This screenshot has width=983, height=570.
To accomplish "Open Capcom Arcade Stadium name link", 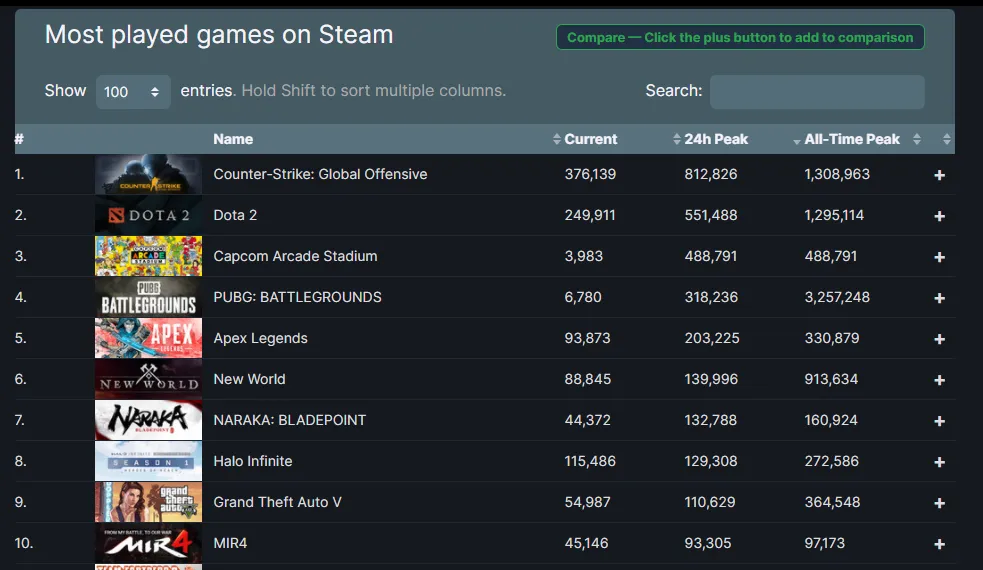I will pyautogui.click(x=295, y=256).
